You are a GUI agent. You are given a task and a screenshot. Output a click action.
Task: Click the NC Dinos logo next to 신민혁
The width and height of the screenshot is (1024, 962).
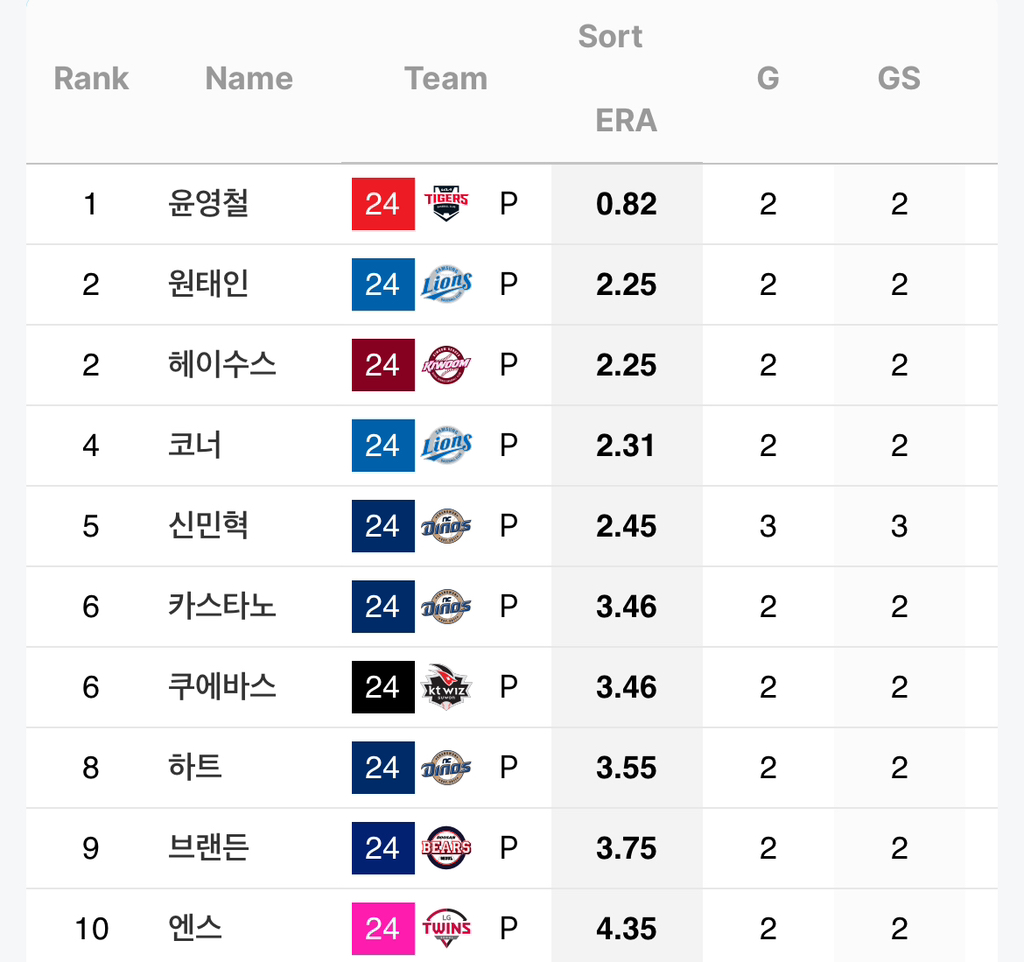446,526
